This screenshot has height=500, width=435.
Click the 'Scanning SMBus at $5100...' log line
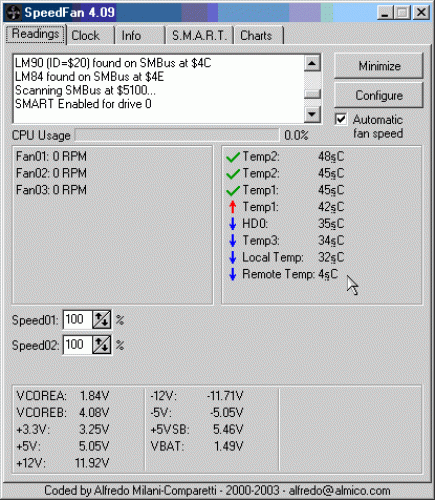click(x=85, y=91)
